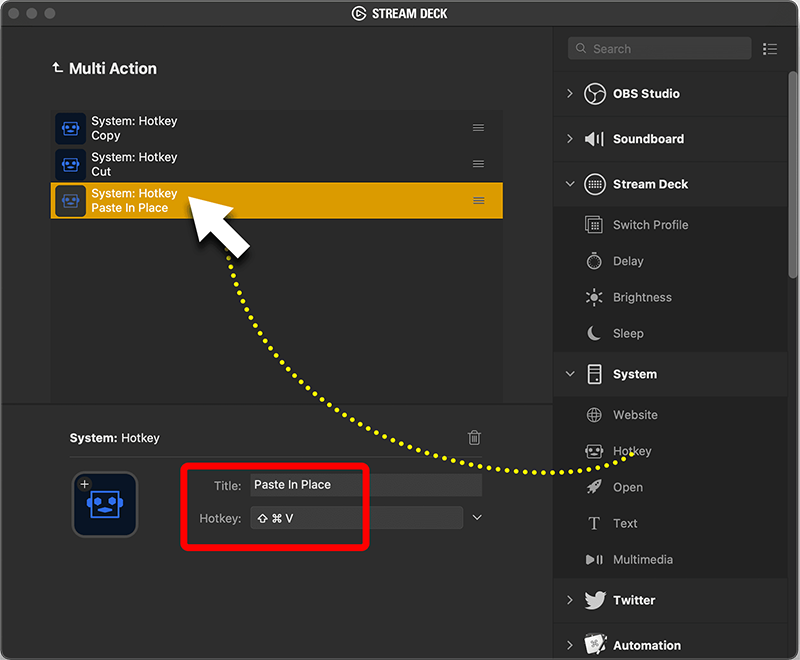Select the Text action label

tap(625, 523)
